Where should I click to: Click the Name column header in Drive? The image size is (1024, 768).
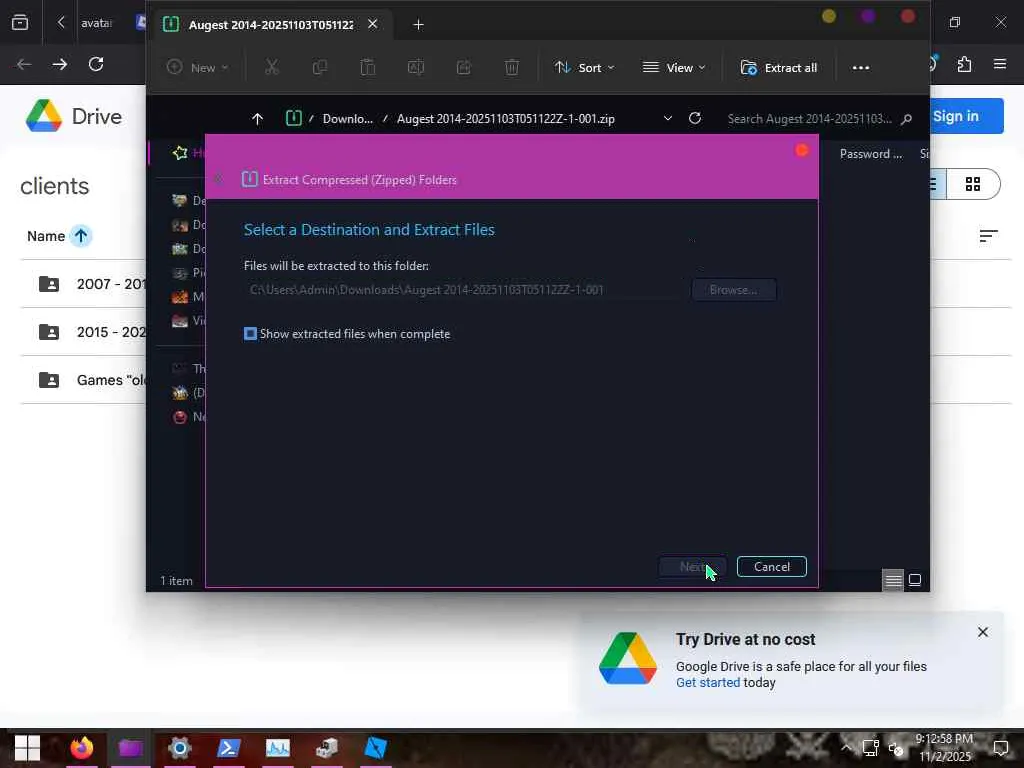click(46, 236)
